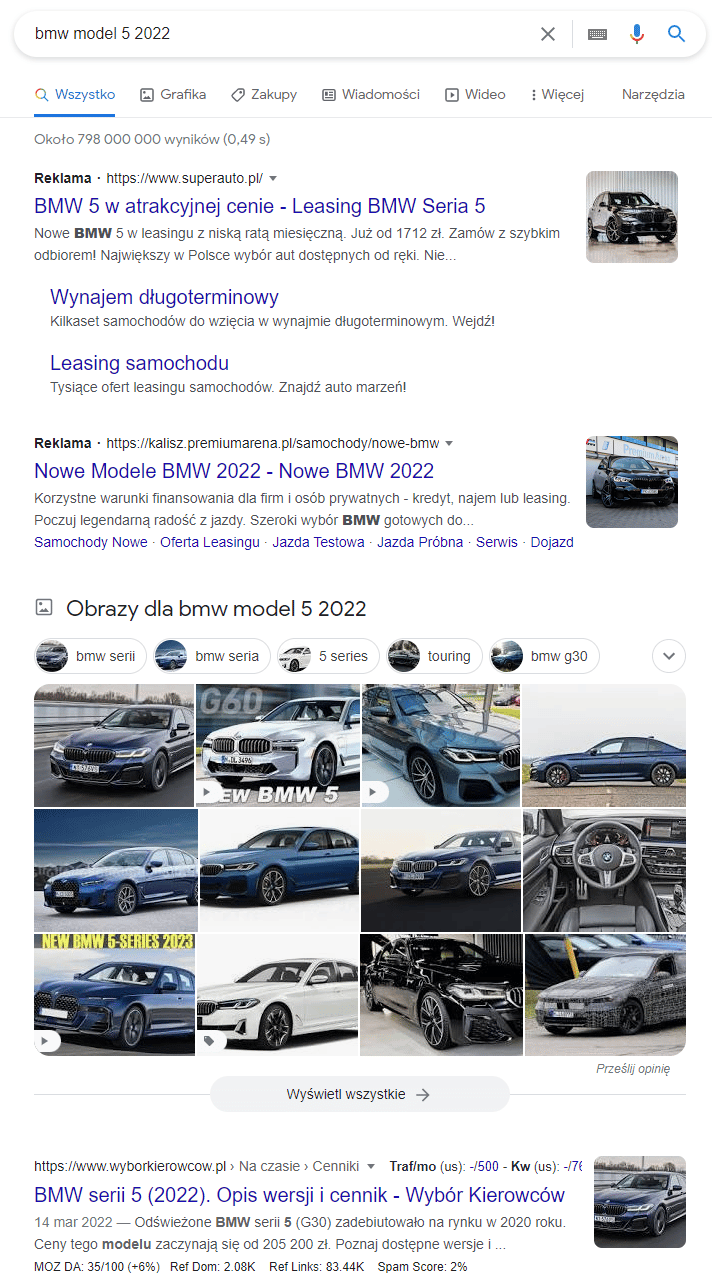712x1282 pixels.
Task: Click the image icon beside Obrazy heading
Action: pos(43,607)
